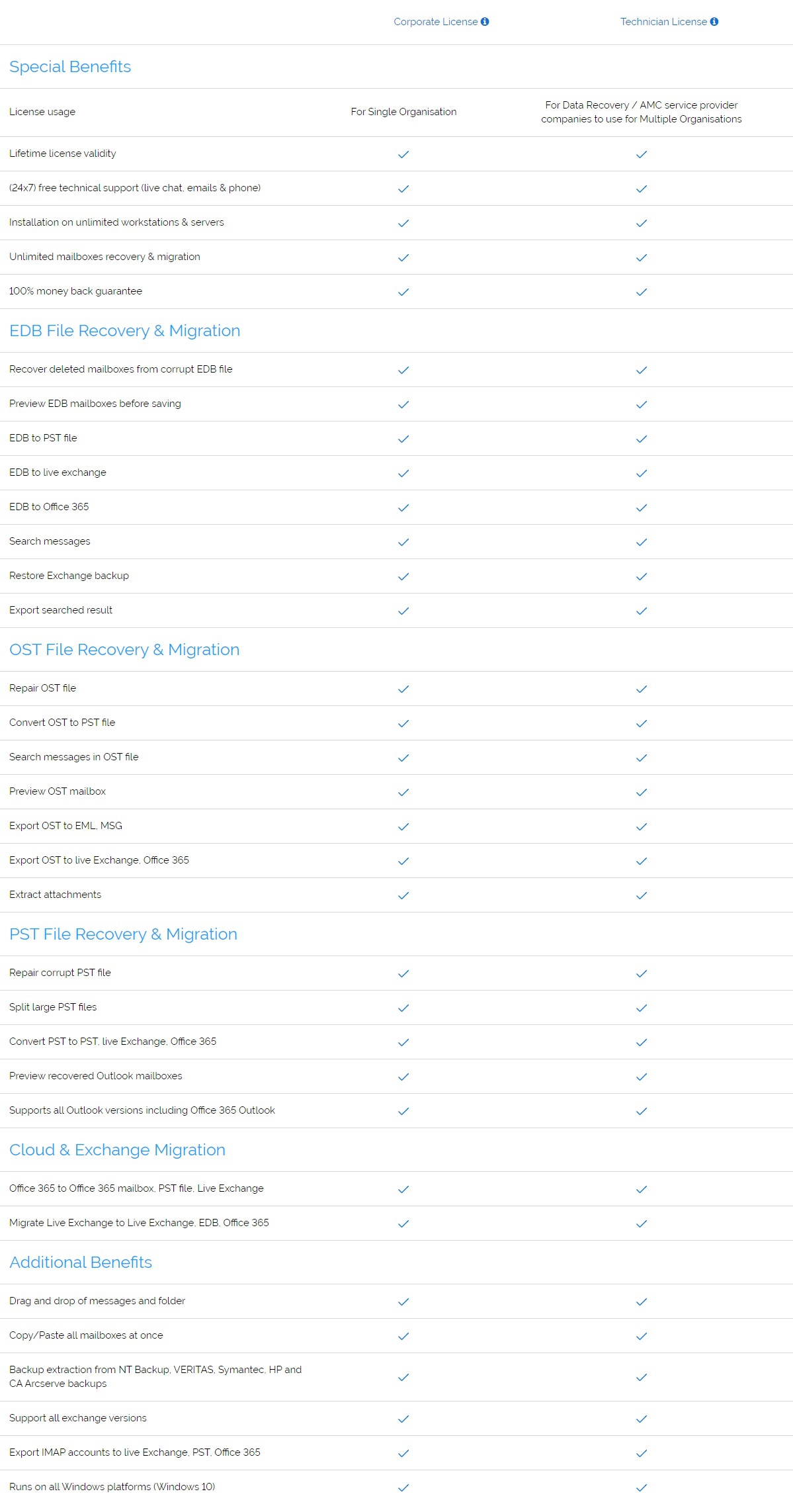Select the PST File Recovery & Migration heading
This screenshot has width=793, height=1512.
[x=123, y=934]
